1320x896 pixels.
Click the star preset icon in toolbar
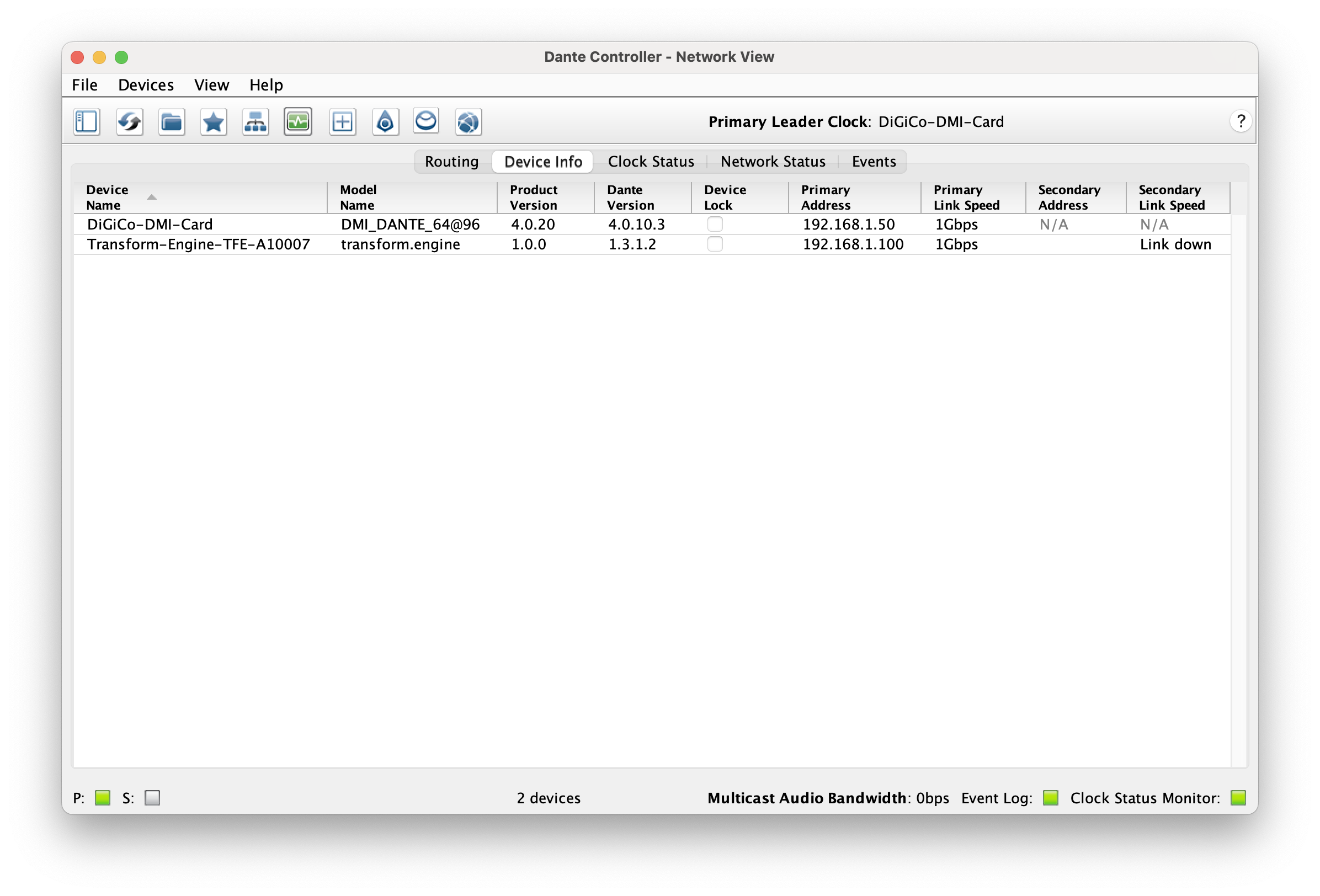[x=214, y=121]
